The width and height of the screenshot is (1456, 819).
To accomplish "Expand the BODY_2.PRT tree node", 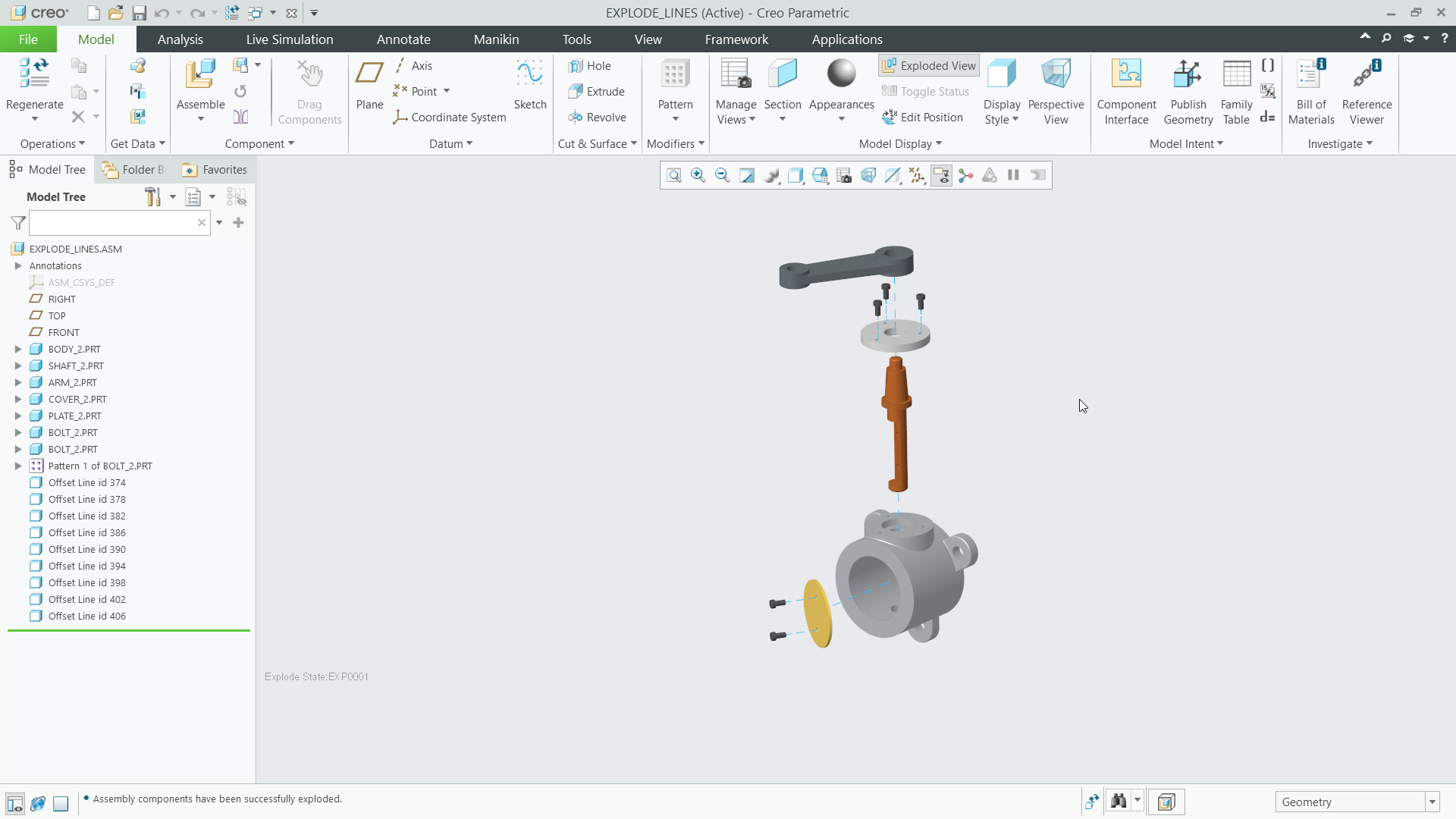I will (x=18, y=349).
